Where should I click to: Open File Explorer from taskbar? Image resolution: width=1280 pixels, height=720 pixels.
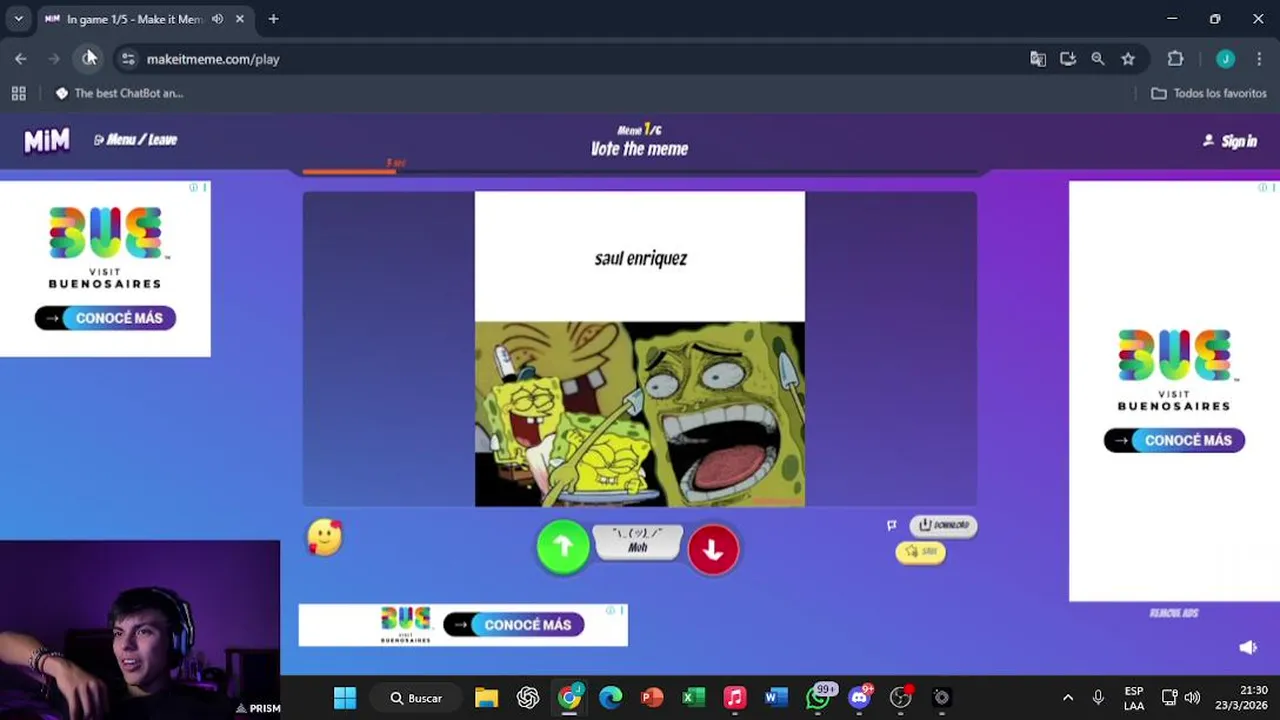pos(486,698)
